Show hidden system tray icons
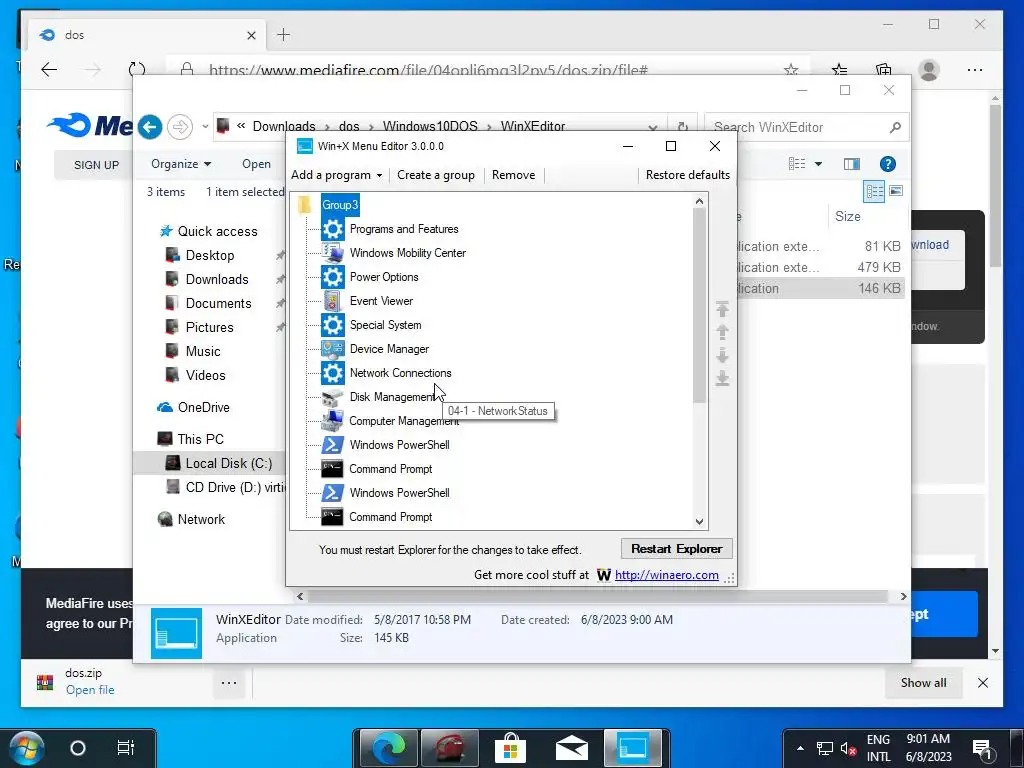The width and height of the screenshot is (1024, 768). tap(800, 748)
